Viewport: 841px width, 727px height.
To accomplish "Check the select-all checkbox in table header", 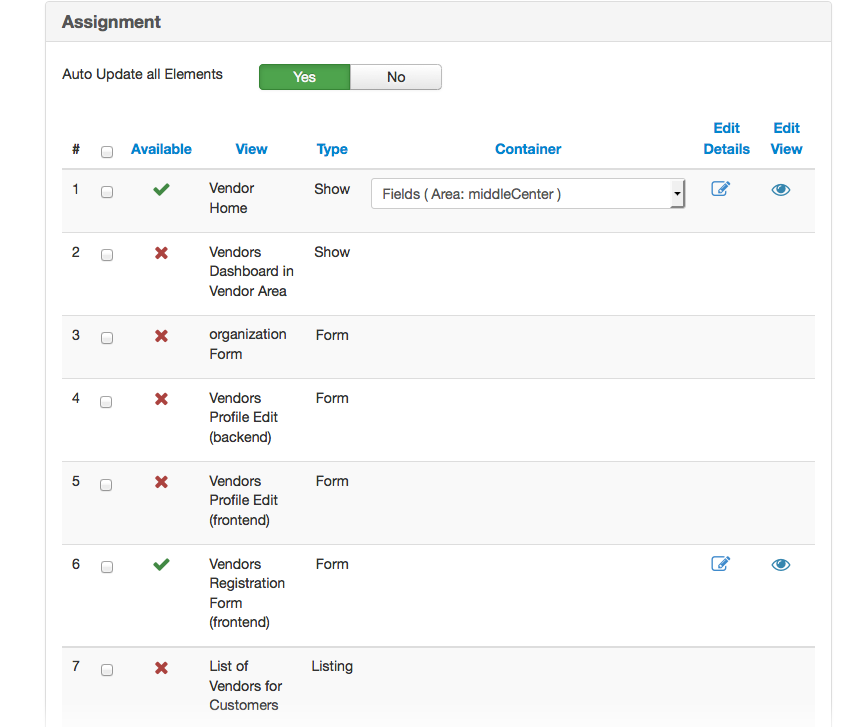I will (x=107, y=152).
